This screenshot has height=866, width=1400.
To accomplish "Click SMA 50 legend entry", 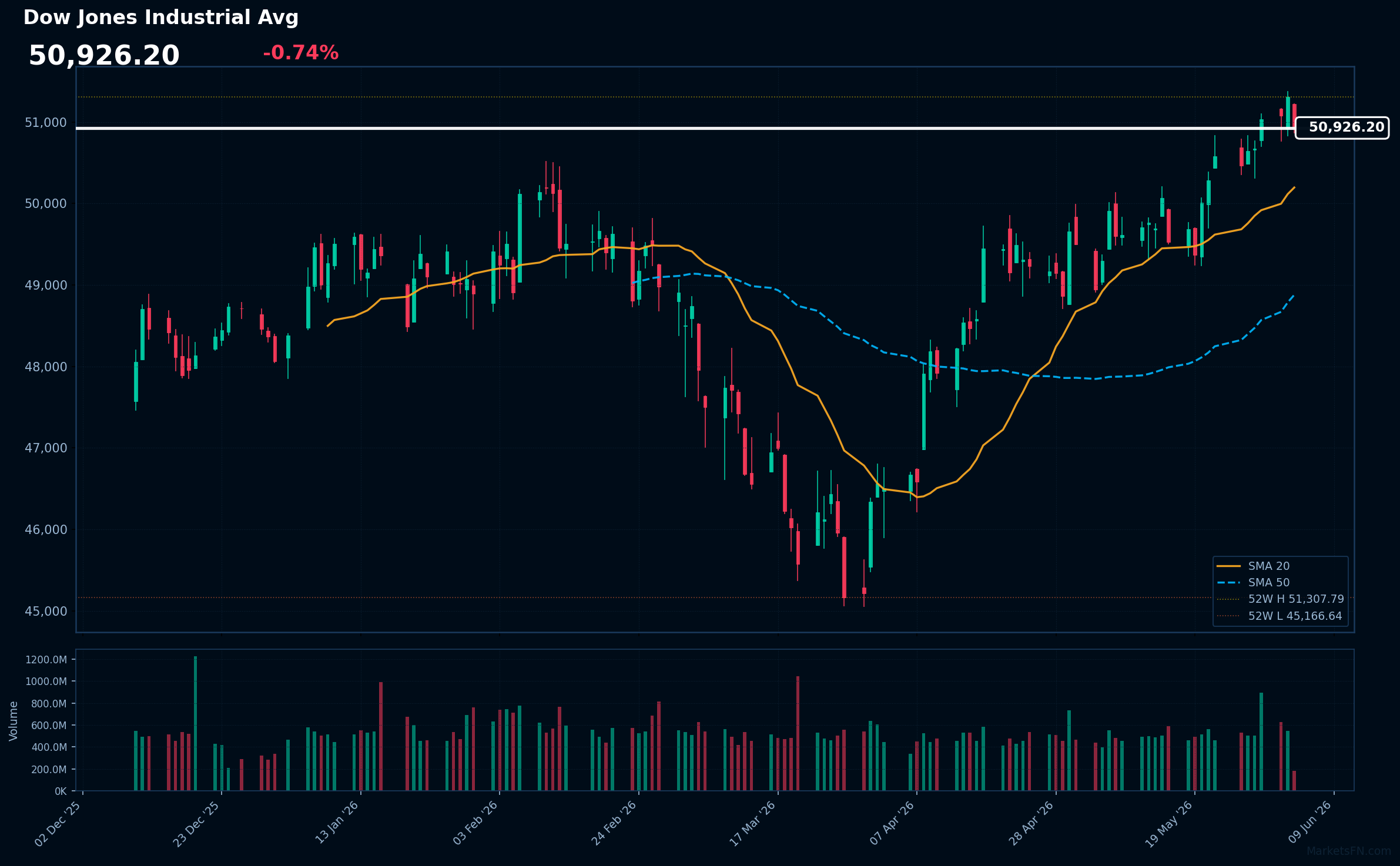I will (1253, 582).
